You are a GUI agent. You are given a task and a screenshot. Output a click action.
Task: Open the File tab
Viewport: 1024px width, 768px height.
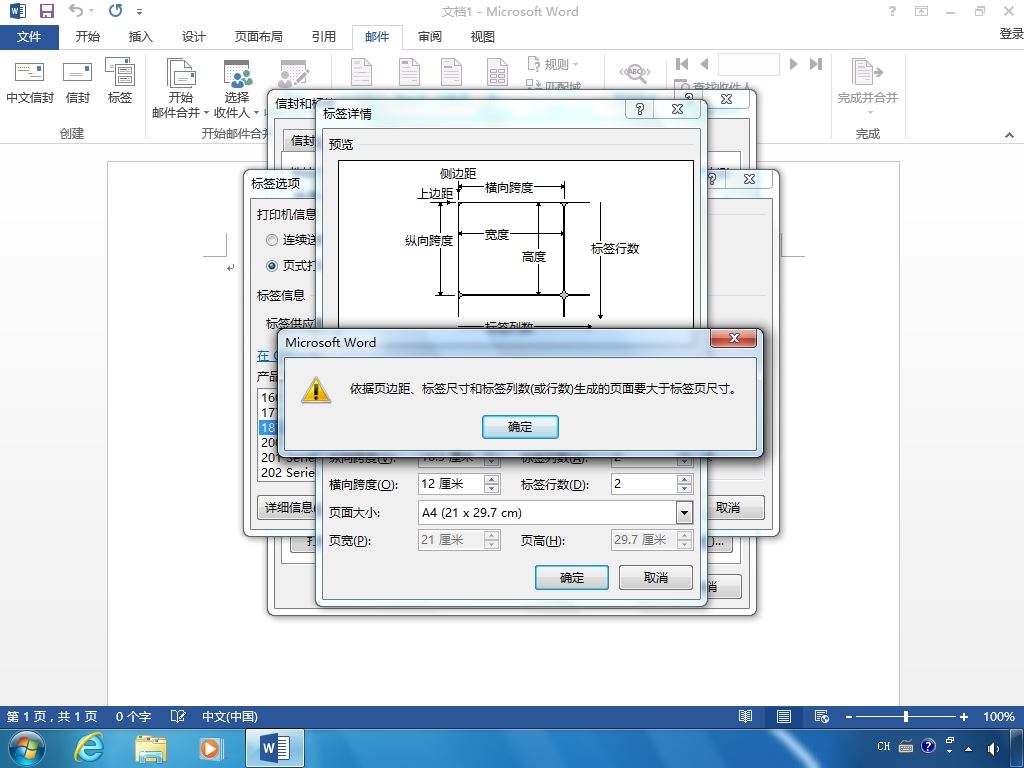tap(29, 37)
